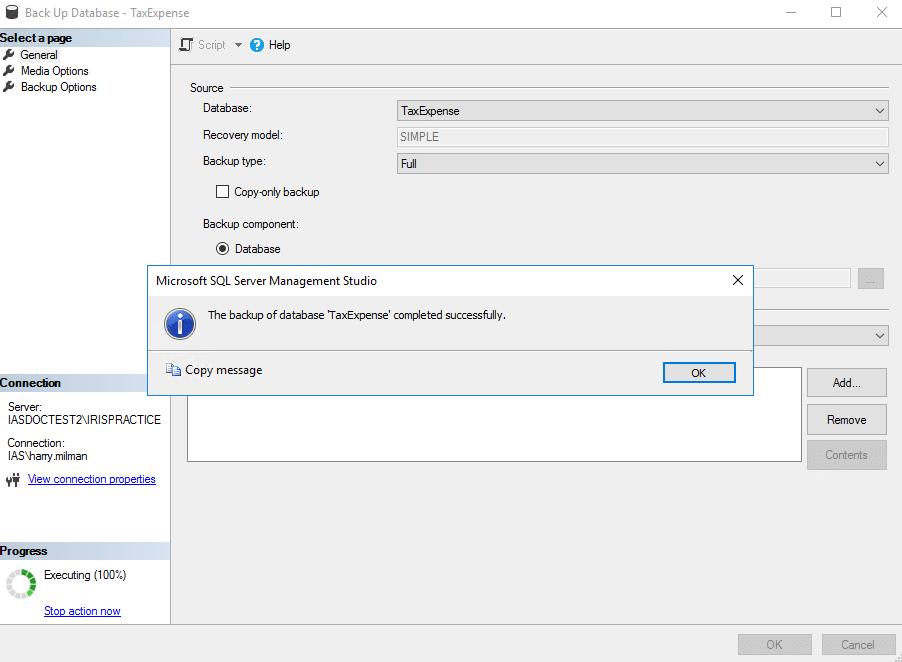Click the grayed OK button at window bottom
The height and width of the screenshot is (662, 902).
[x=774, y=645]
